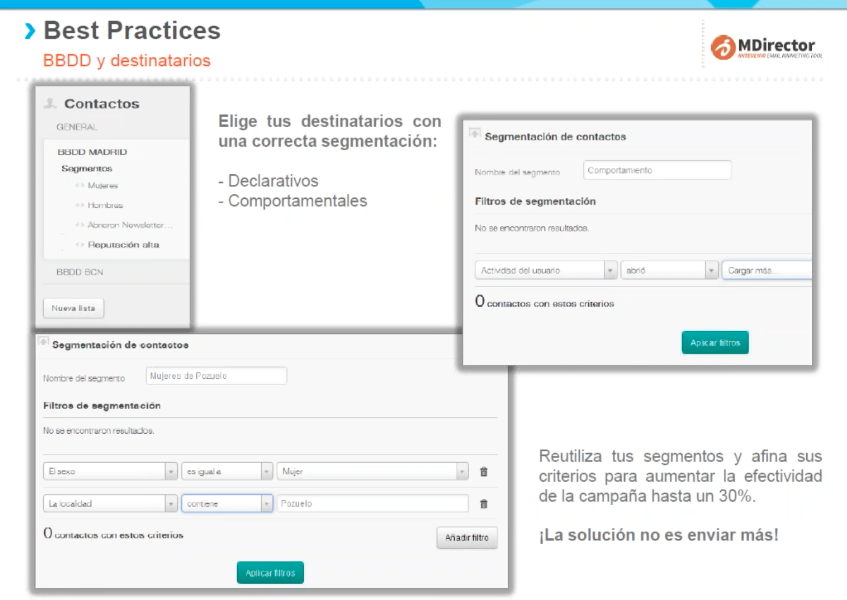847x600 pixels.
Task: Click '¡La solución no es enviar más!' text
Action: 658,535
